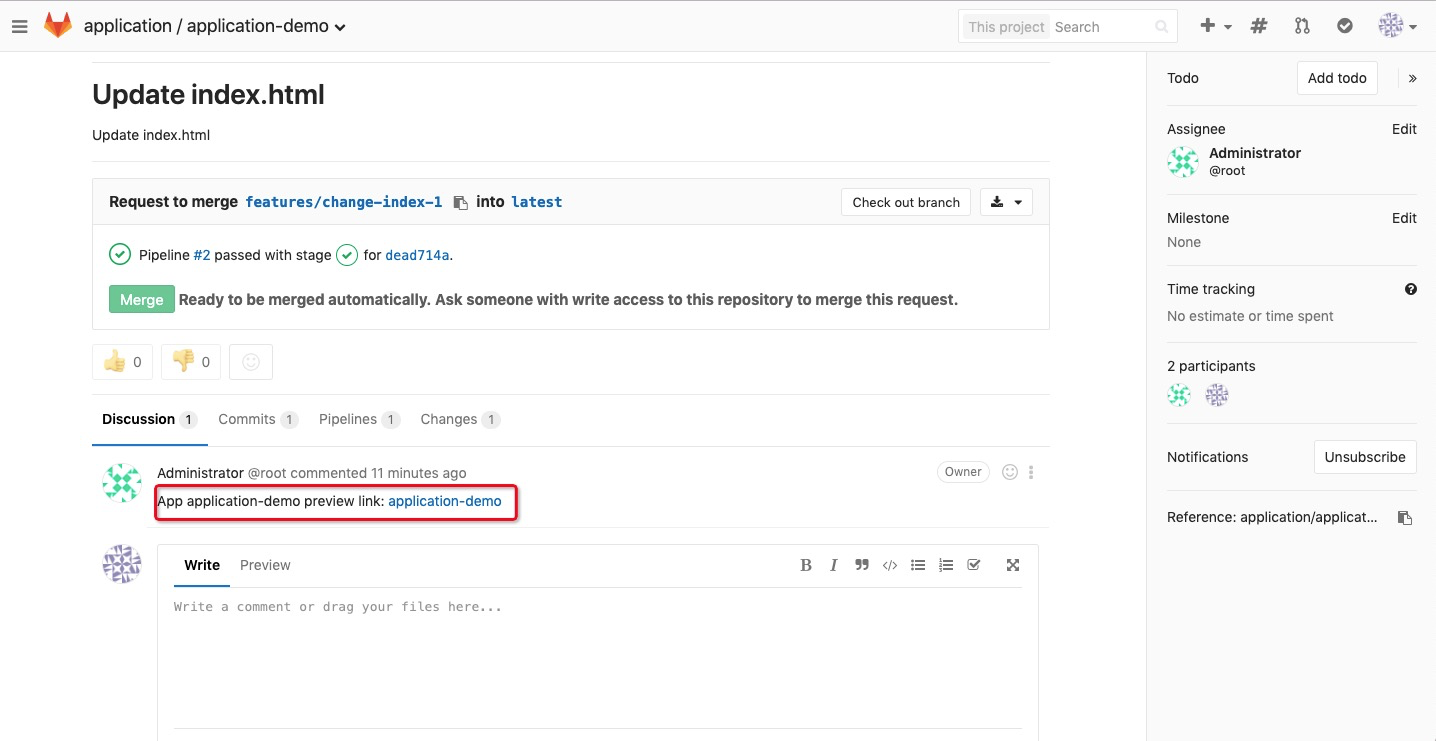Screen dimensions: 1436x741
Task: Add an emoji reaction with smiley
Action: point(251,362)
